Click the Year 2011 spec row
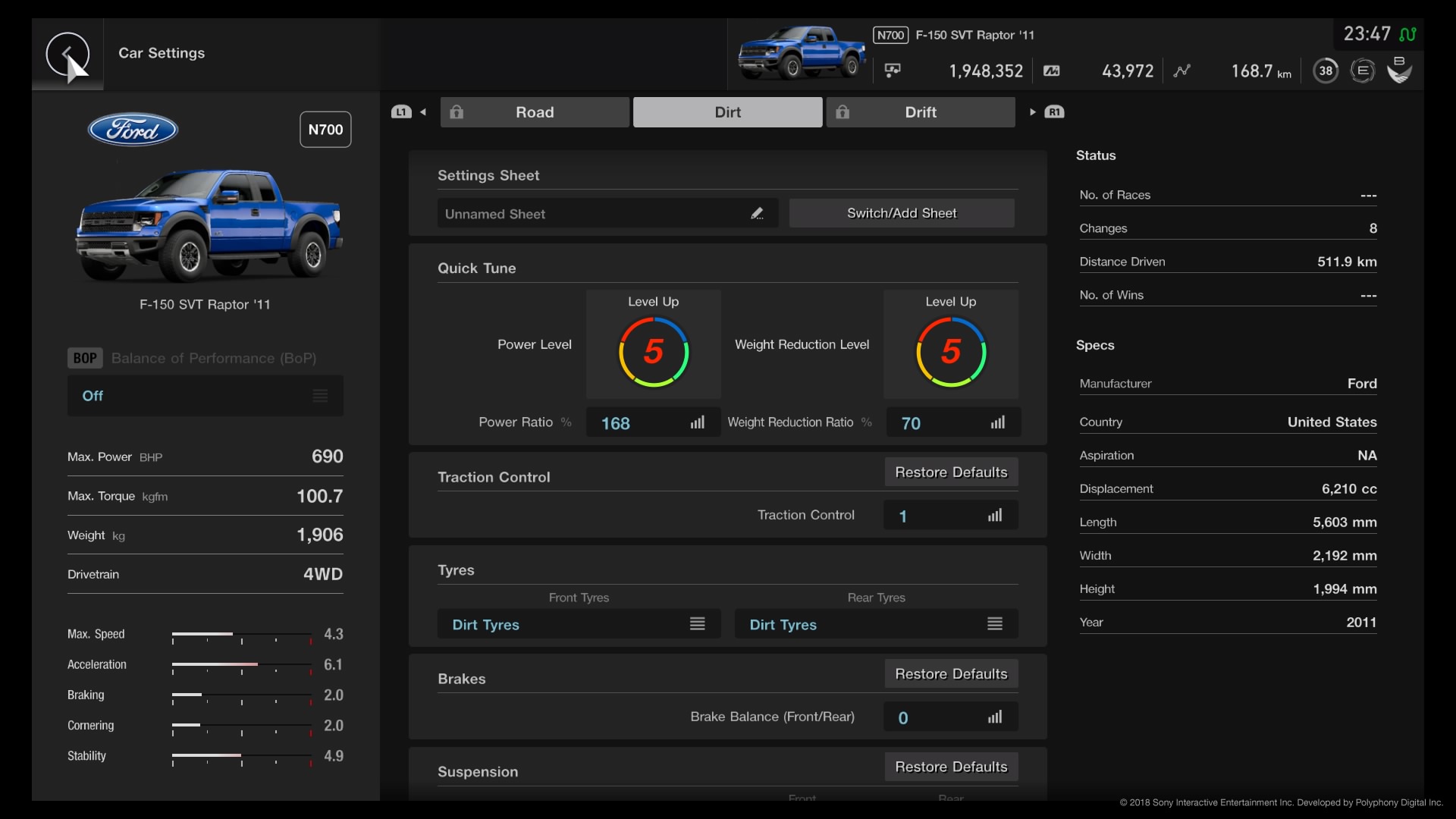 point(1228,623)
